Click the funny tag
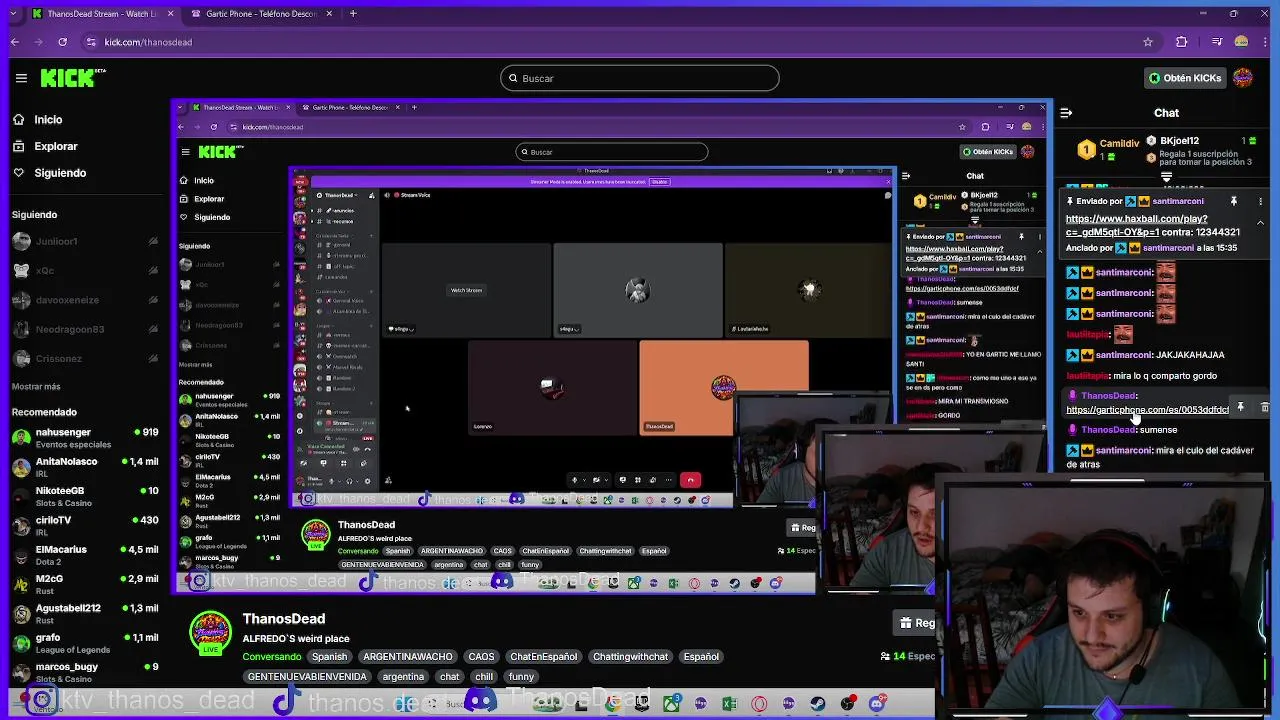Viewport: 1280px width, 720px height. coord(521,677)
